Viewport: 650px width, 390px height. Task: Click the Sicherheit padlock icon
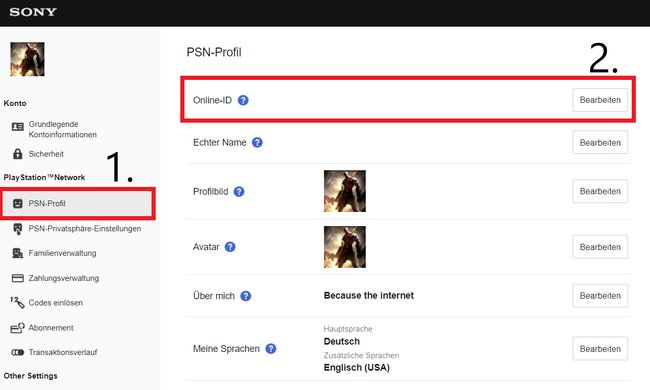click(x=17, y=154)
